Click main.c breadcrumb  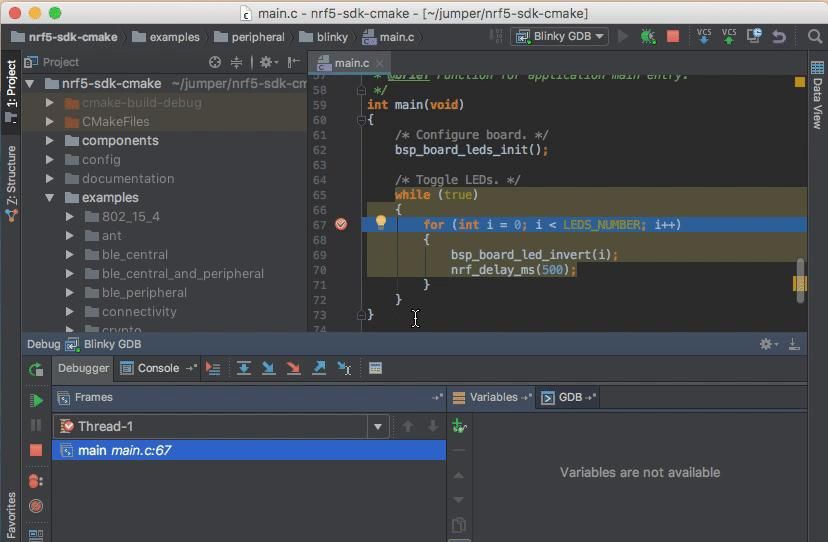click(x=389, y=37)
